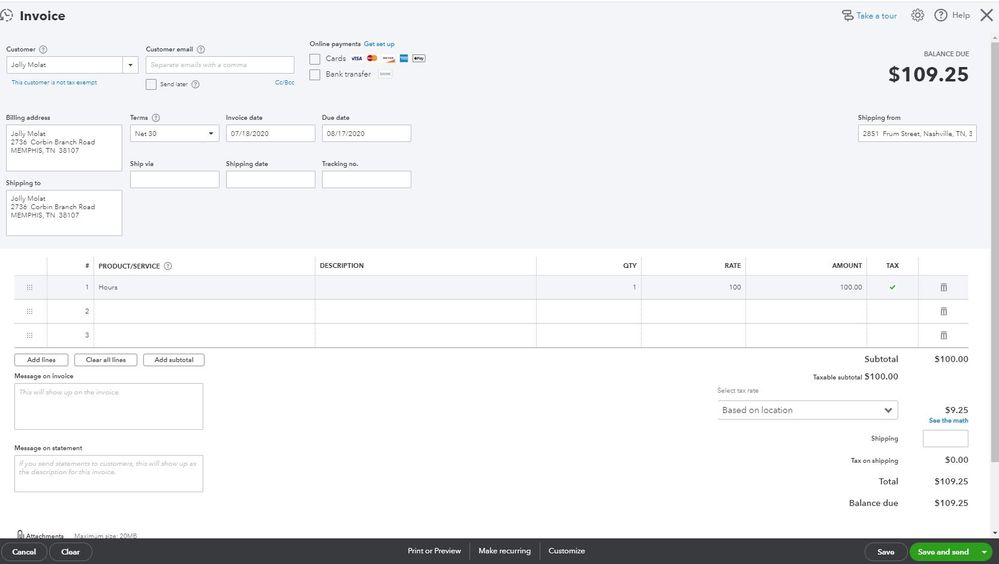Open the Terms Net 30 dropdown
This screenshot has width=999, height=564.
[175, 133]
